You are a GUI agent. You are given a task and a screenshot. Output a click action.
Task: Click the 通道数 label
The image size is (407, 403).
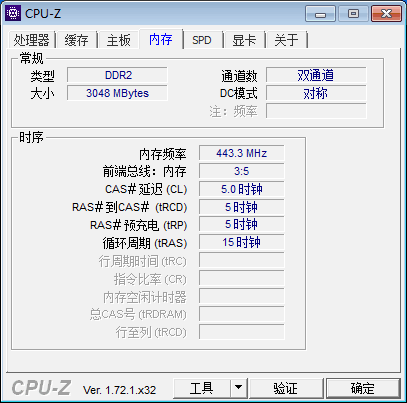click(239, 76)
